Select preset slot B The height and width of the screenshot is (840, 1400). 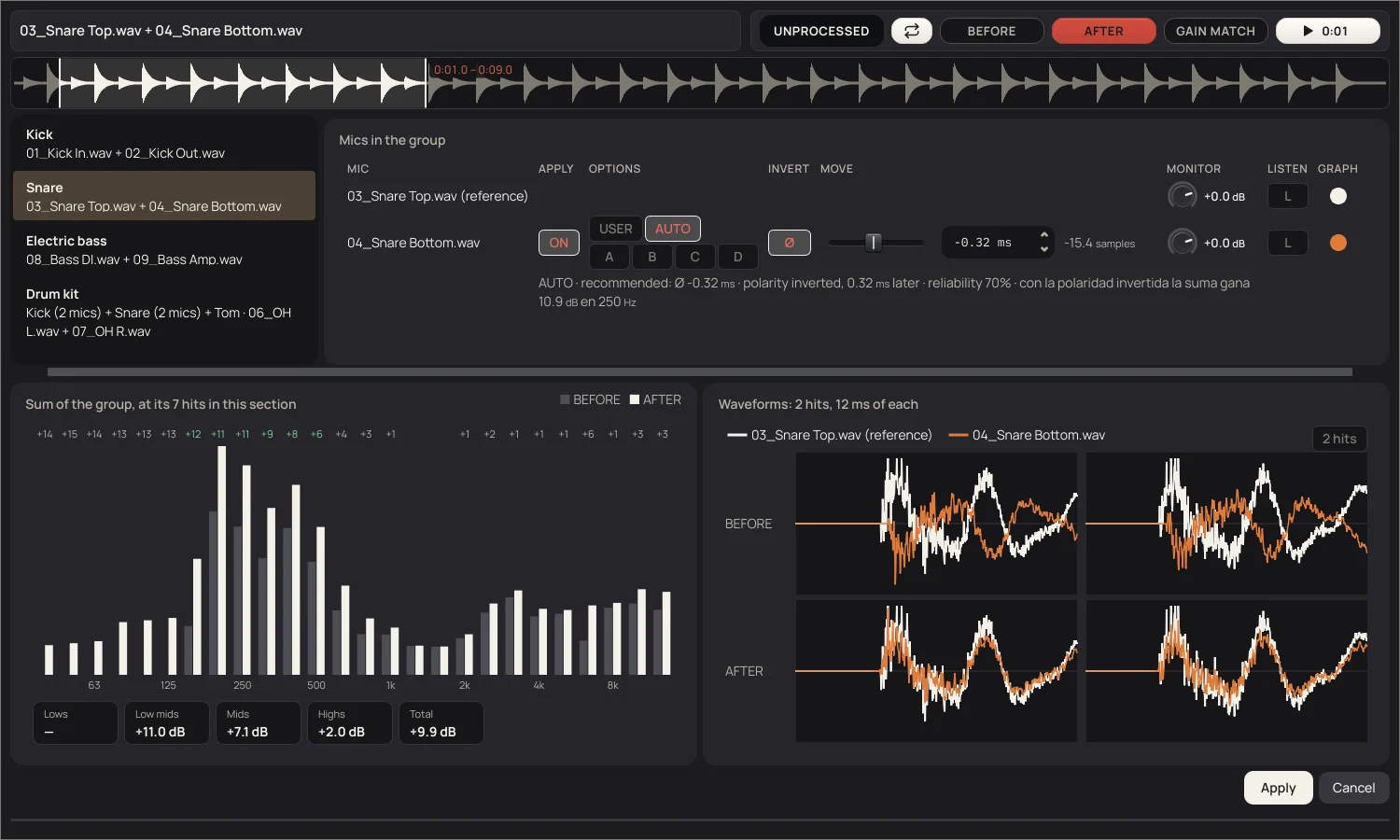pos(652,257)
